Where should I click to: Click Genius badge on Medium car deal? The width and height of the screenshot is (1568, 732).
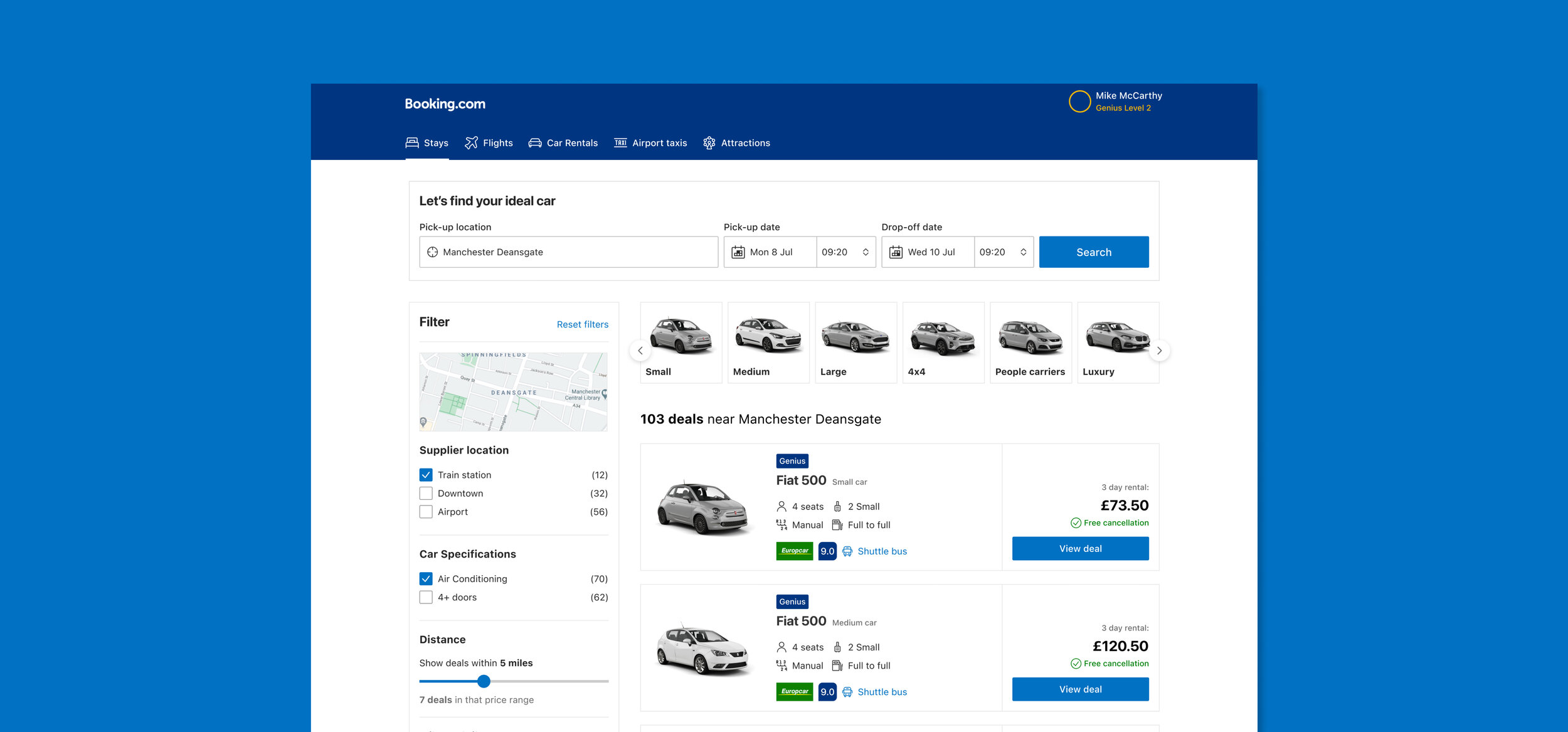(x=792, y=602)
